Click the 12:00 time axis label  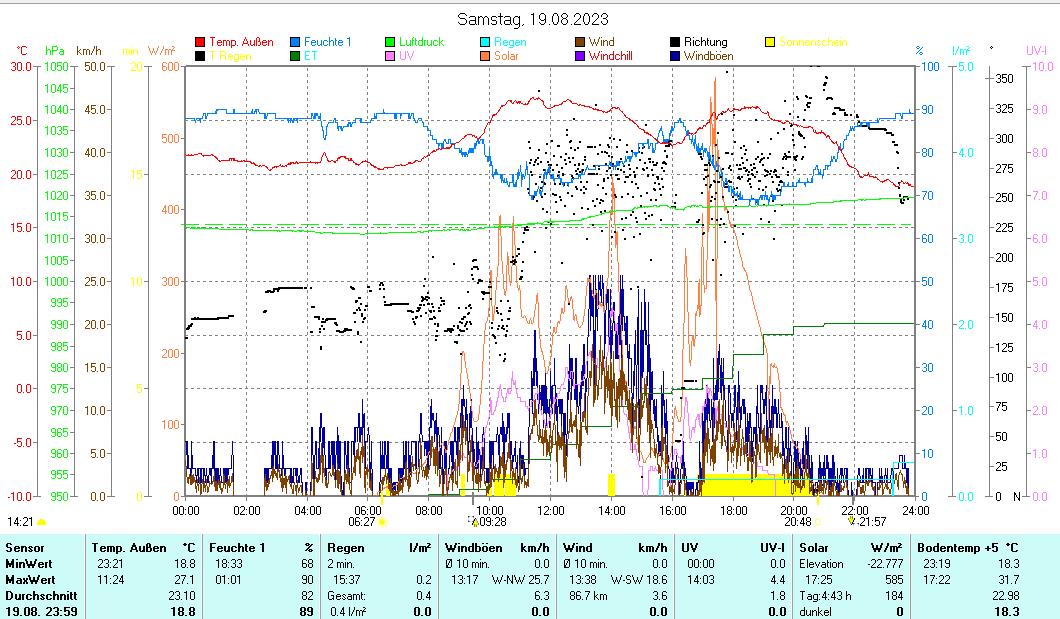(550, 511)
